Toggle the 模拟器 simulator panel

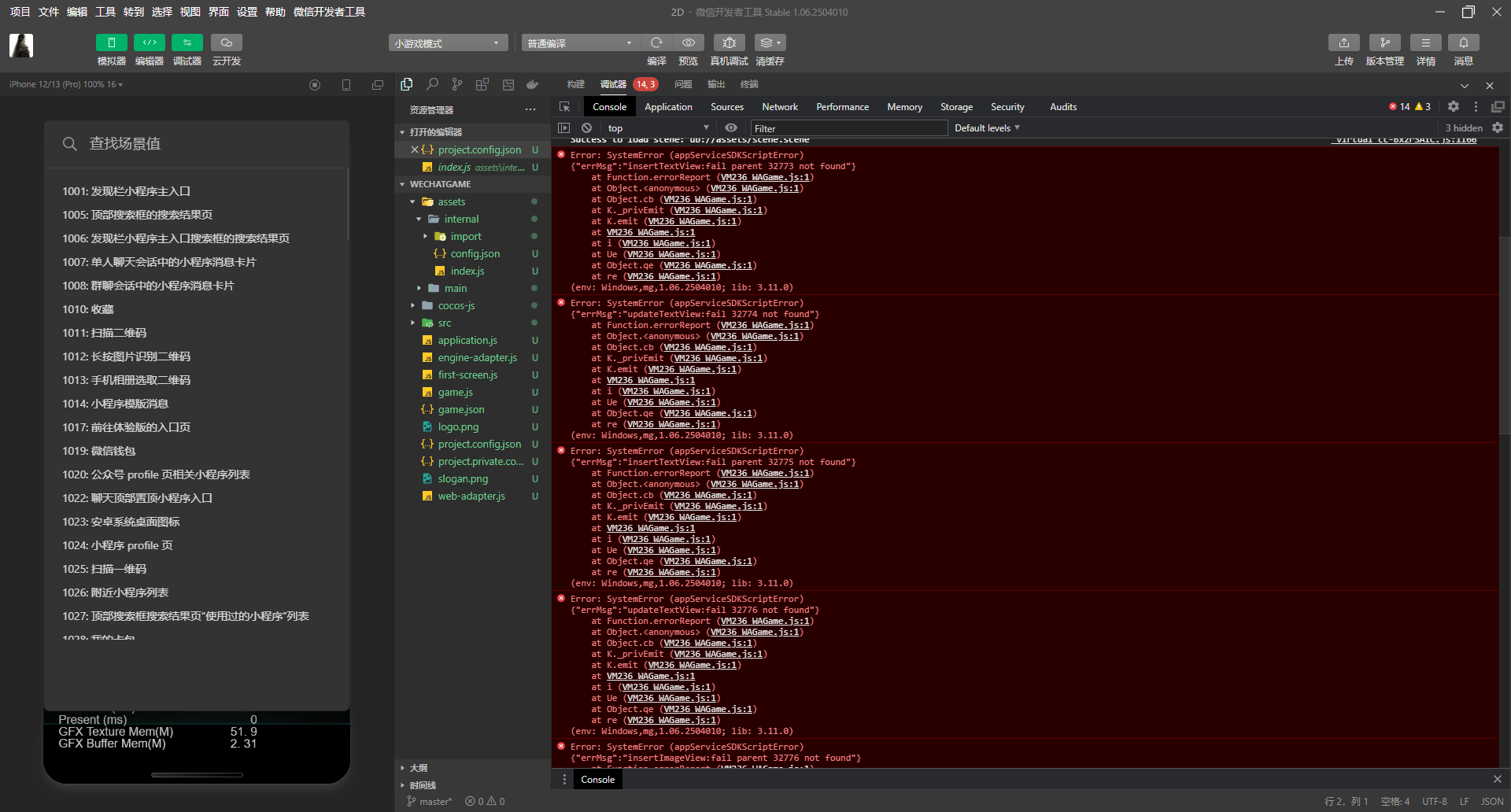pyautogui.click(x=112, y=42)
